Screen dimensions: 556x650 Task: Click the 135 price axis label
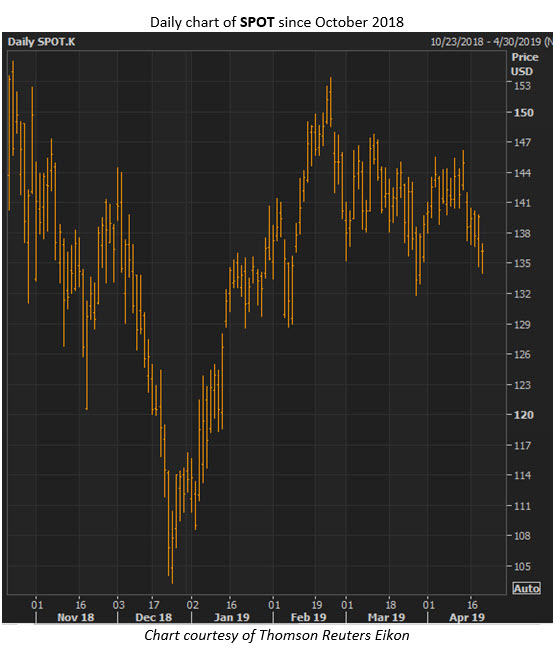click(x=522, y=263)
